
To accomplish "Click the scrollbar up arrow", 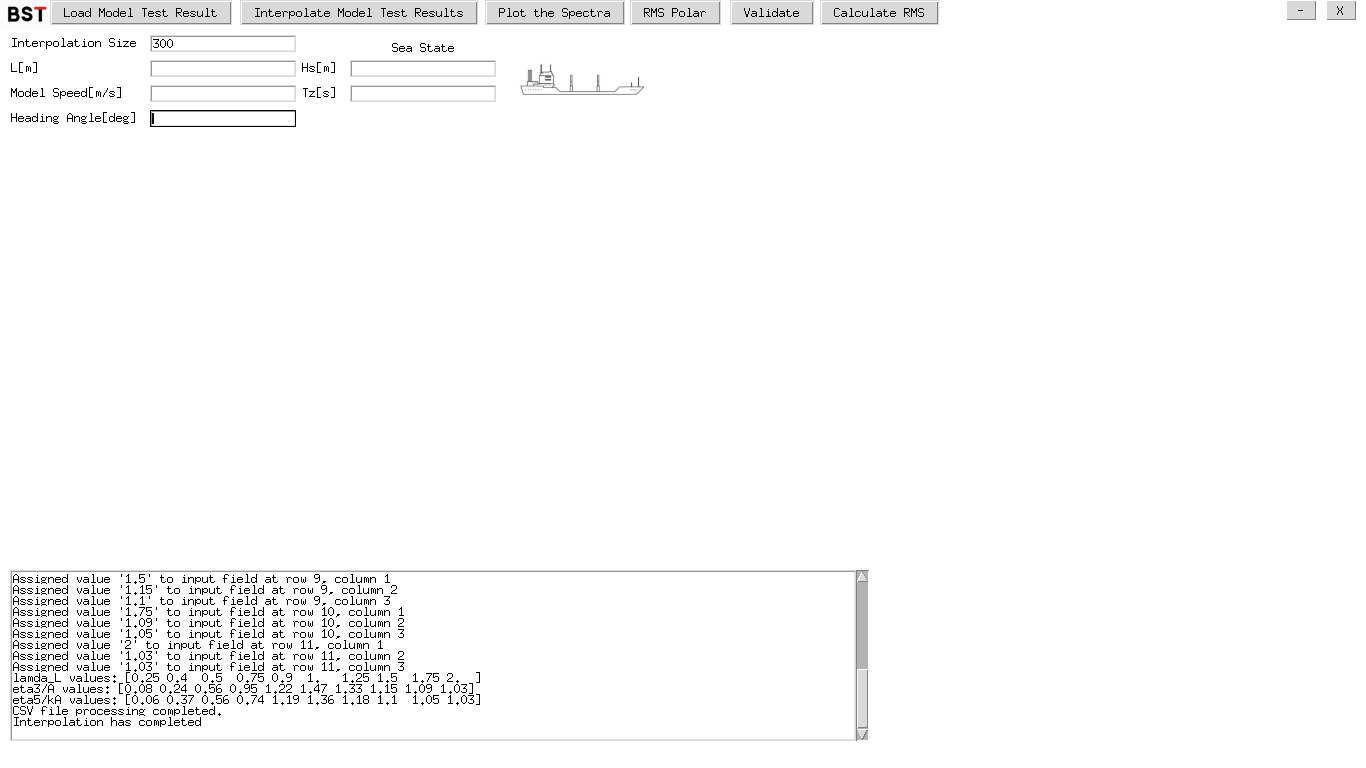I will coord(861,575).
